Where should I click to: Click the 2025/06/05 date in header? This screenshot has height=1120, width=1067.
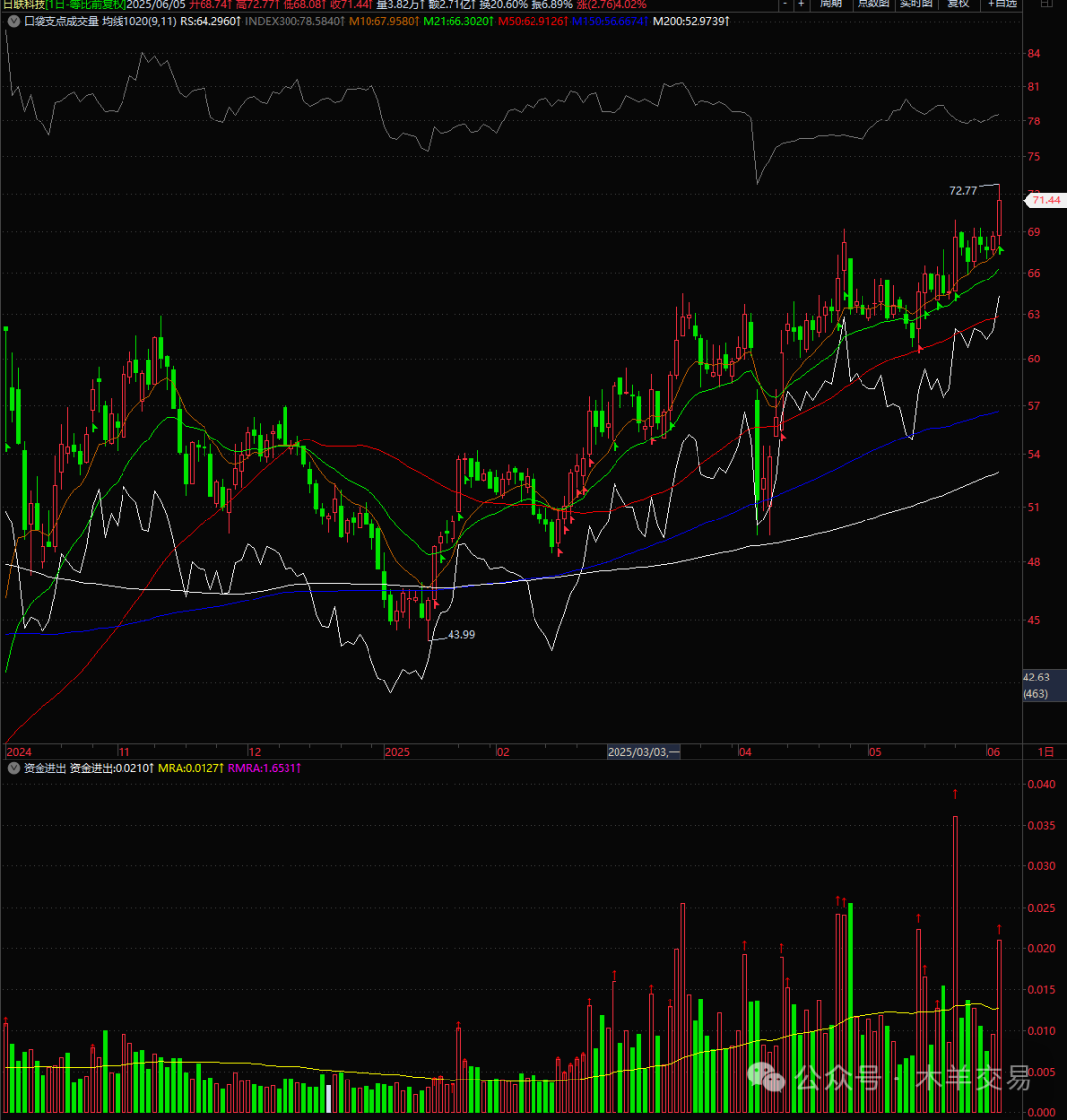pyautogui.click(x=156, y=5)
